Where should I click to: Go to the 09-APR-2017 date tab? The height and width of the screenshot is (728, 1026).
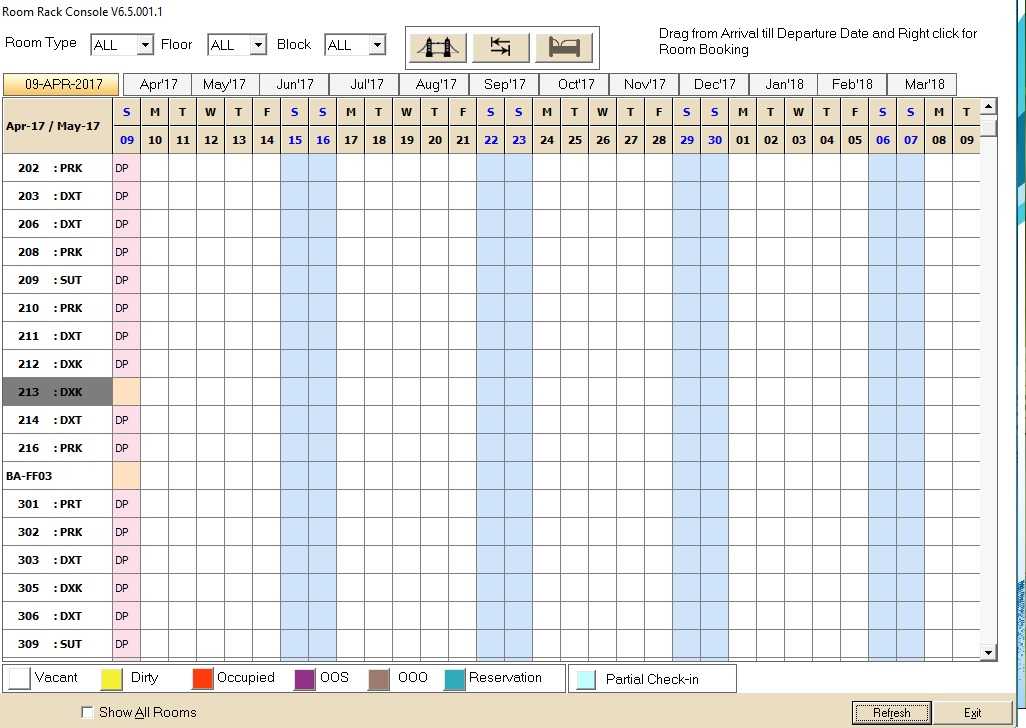pos(61,85)
